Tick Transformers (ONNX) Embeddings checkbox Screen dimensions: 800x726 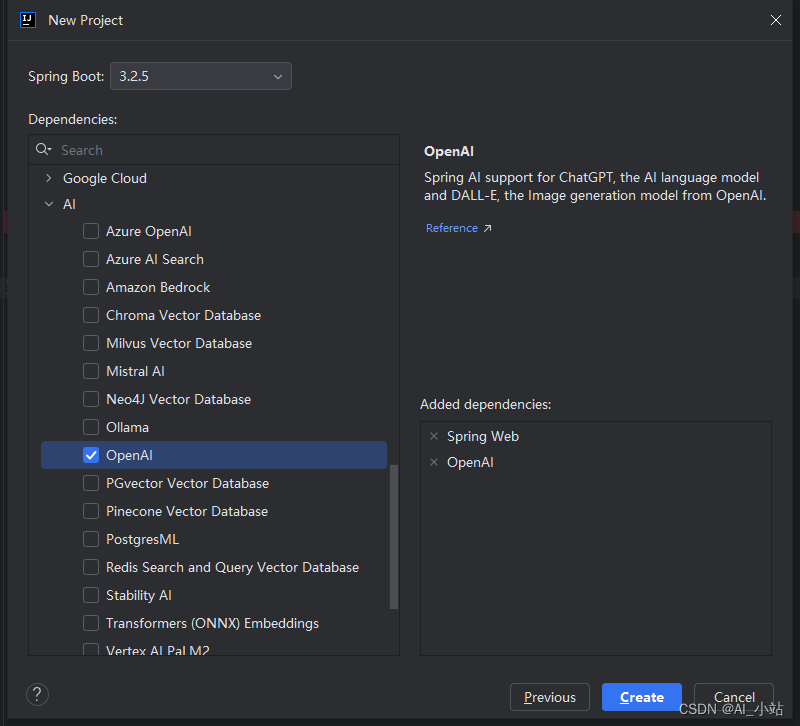click(91, 623)
